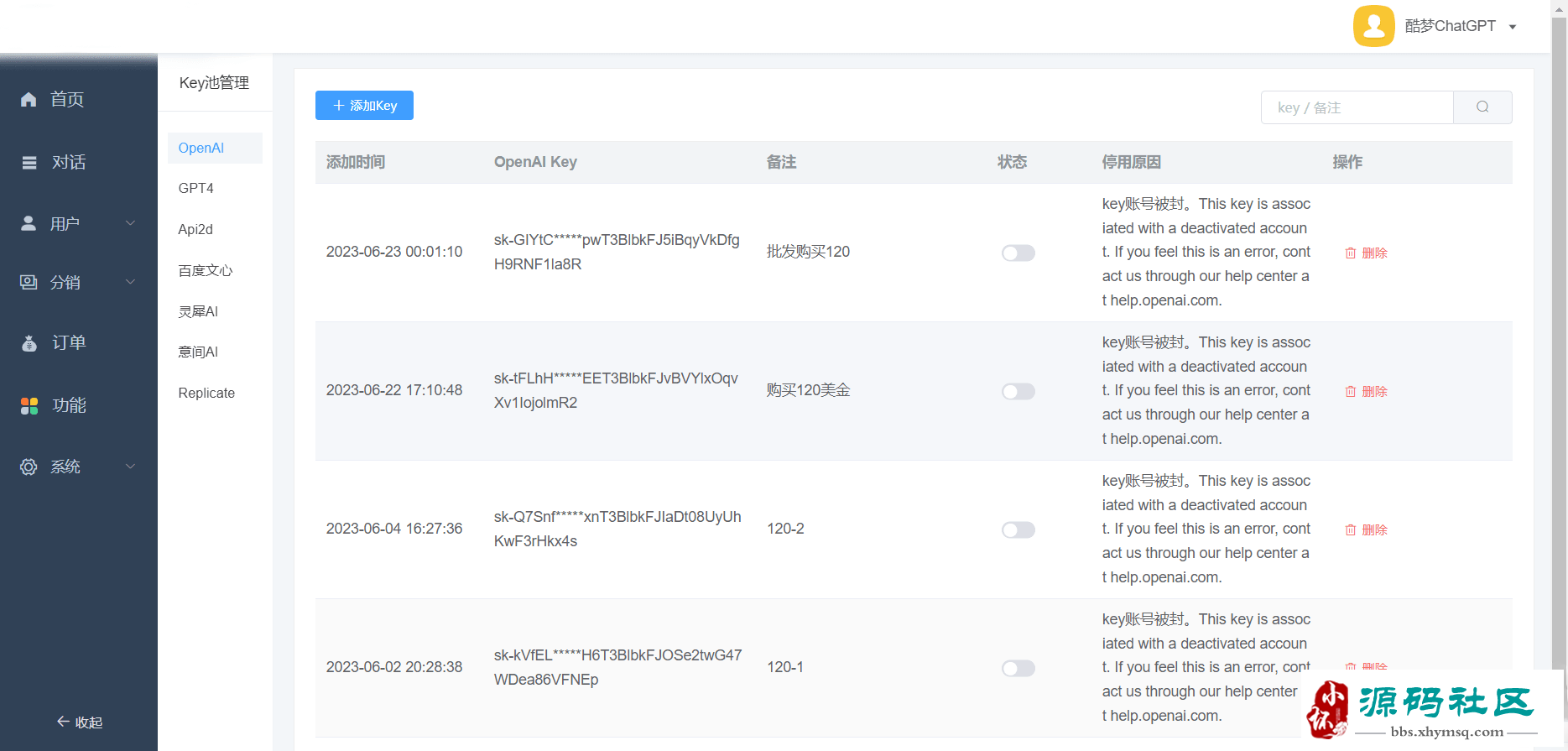Click the date 2023-06-02 20:28:38
The image size is (1568, 751).
click(x=394, y=667)
